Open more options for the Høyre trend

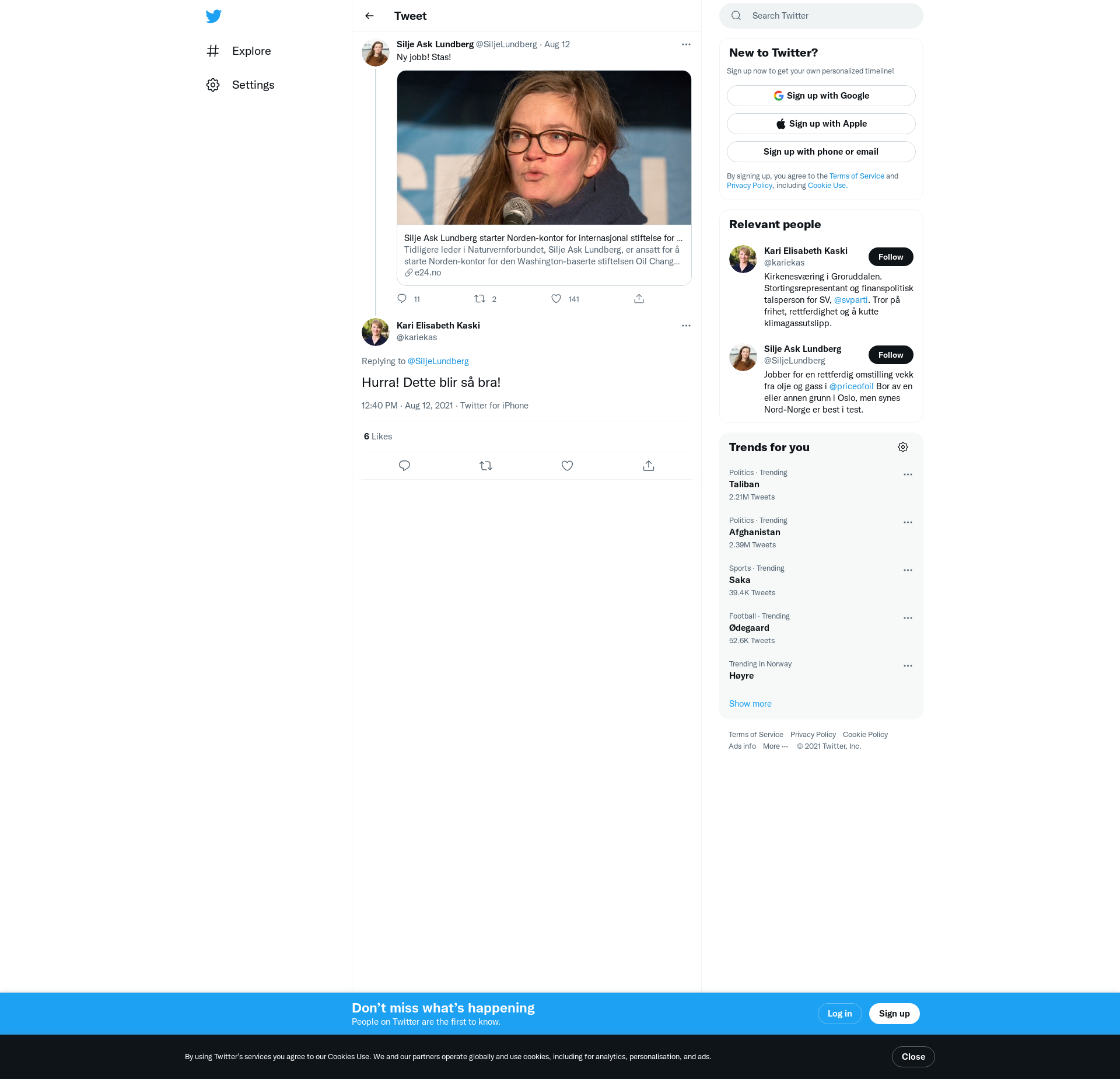908,666
